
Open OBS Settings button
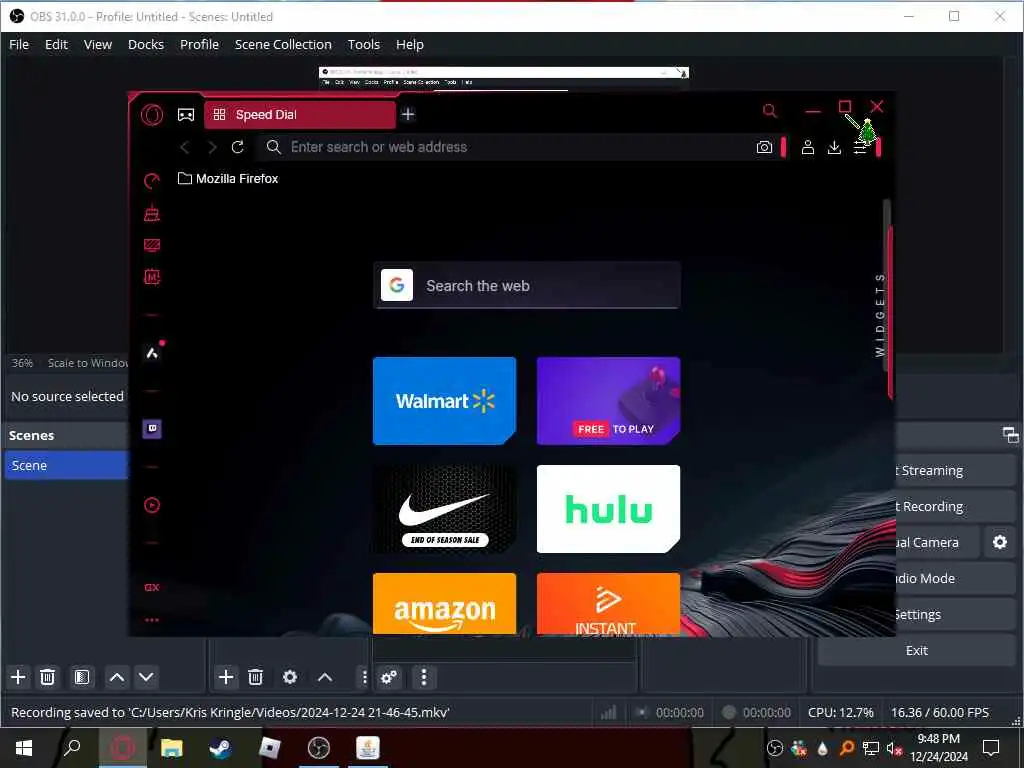(x=955, y=615)
